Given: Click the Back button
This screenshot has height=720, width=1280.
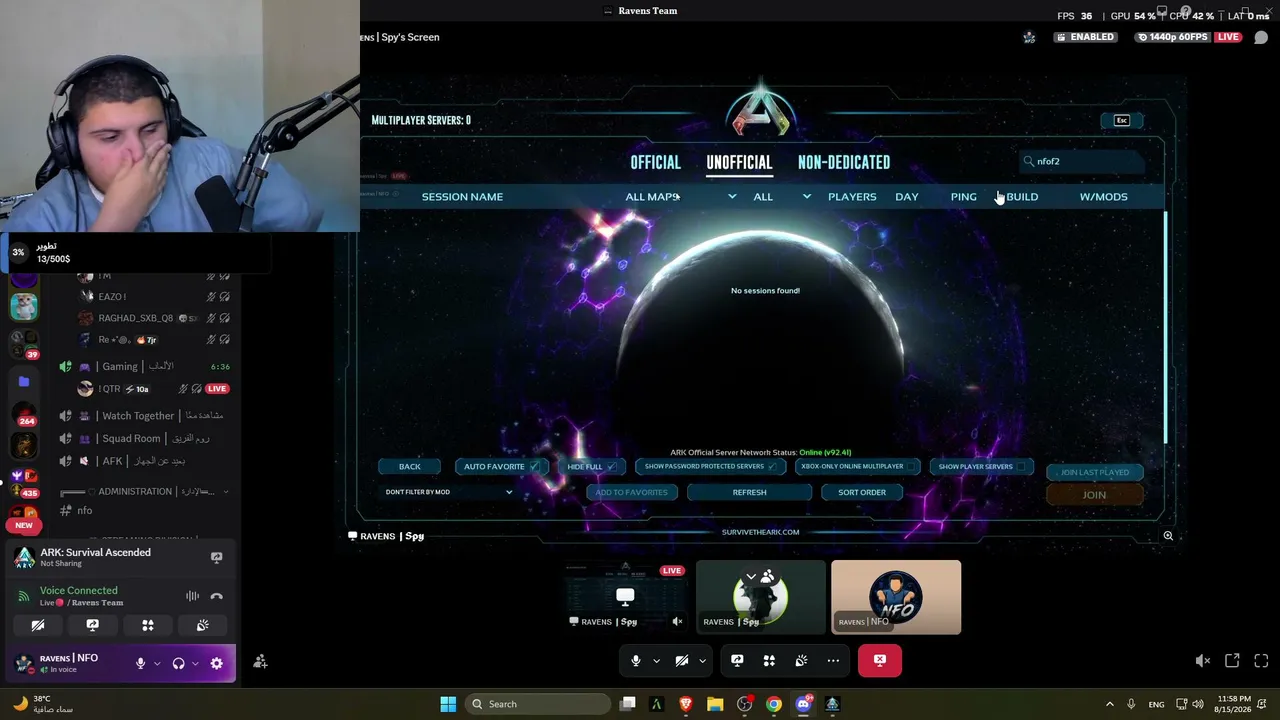Looking at the screenshot, I should tap(410, 466).
